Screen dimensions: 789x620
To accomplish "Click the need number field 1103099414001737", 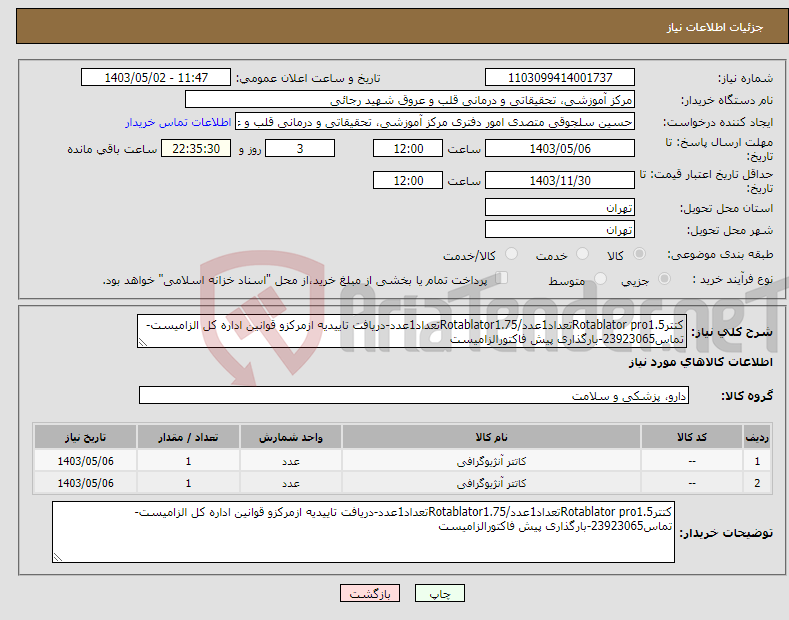I will tap(560, 78).
